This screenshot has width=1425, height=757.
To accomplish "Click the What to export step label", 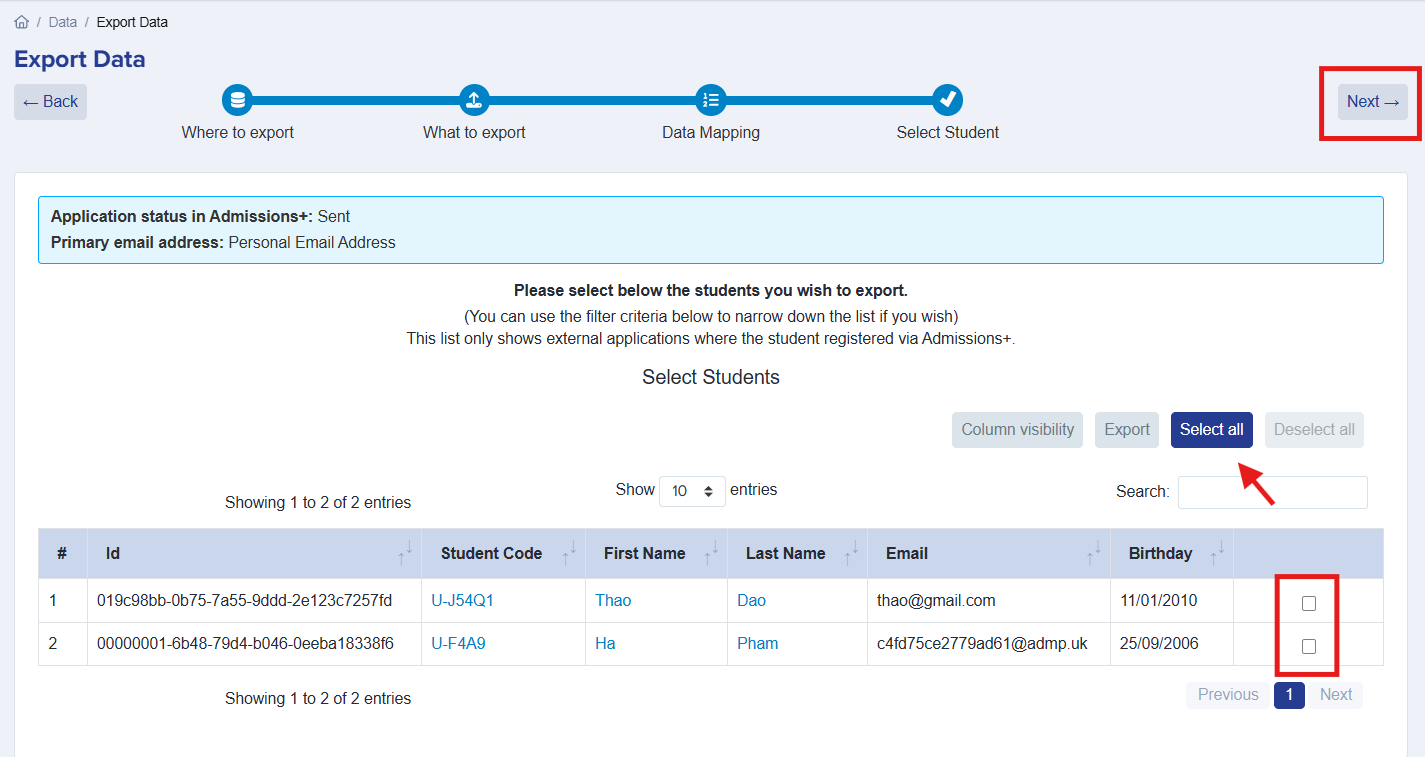I will pos(474,132).
